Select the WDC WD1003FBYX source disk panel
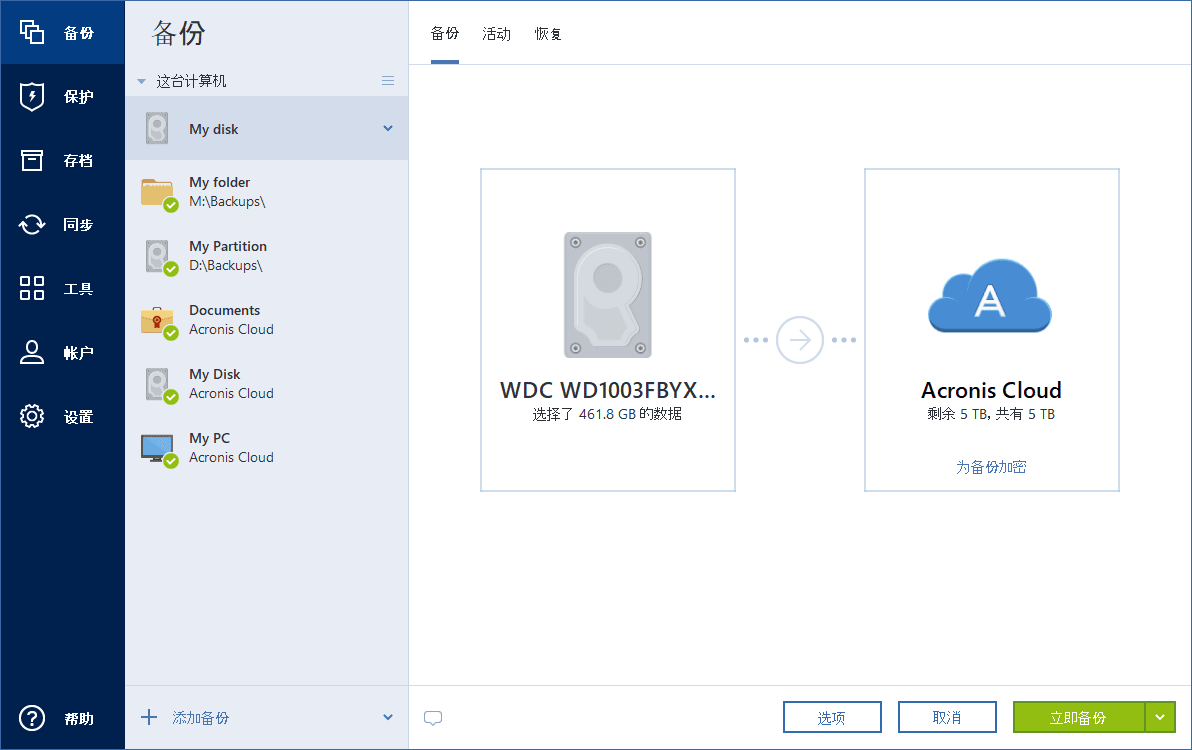This screenshot has height=750, width=1192. 608,330
